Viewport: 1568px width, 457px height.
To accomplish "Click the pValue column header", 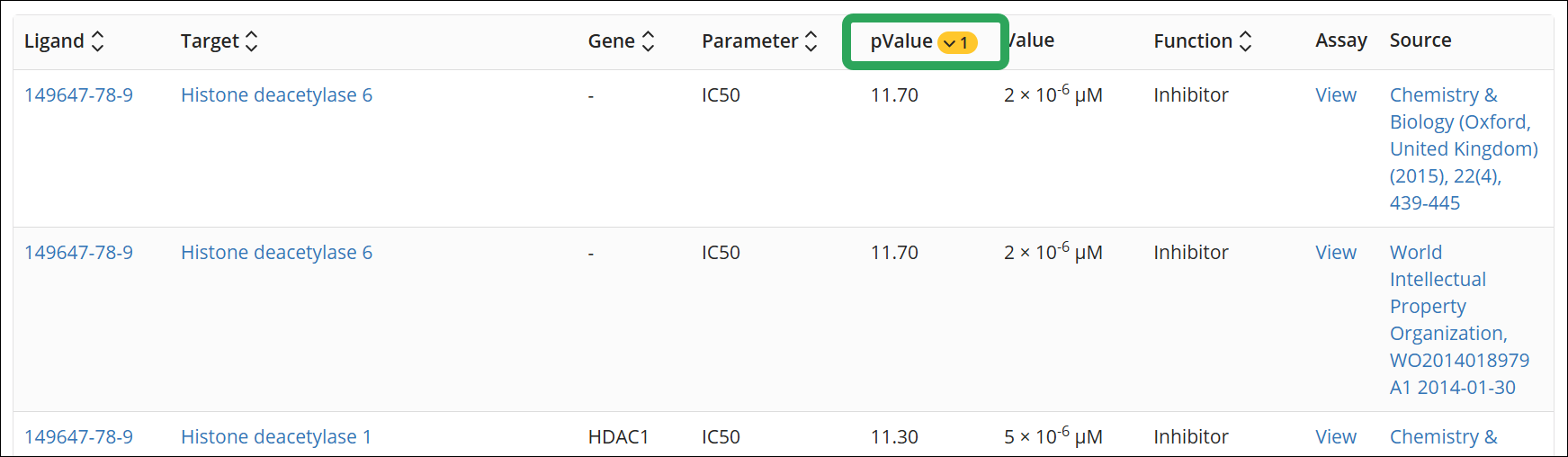I will tap(900, 41).
